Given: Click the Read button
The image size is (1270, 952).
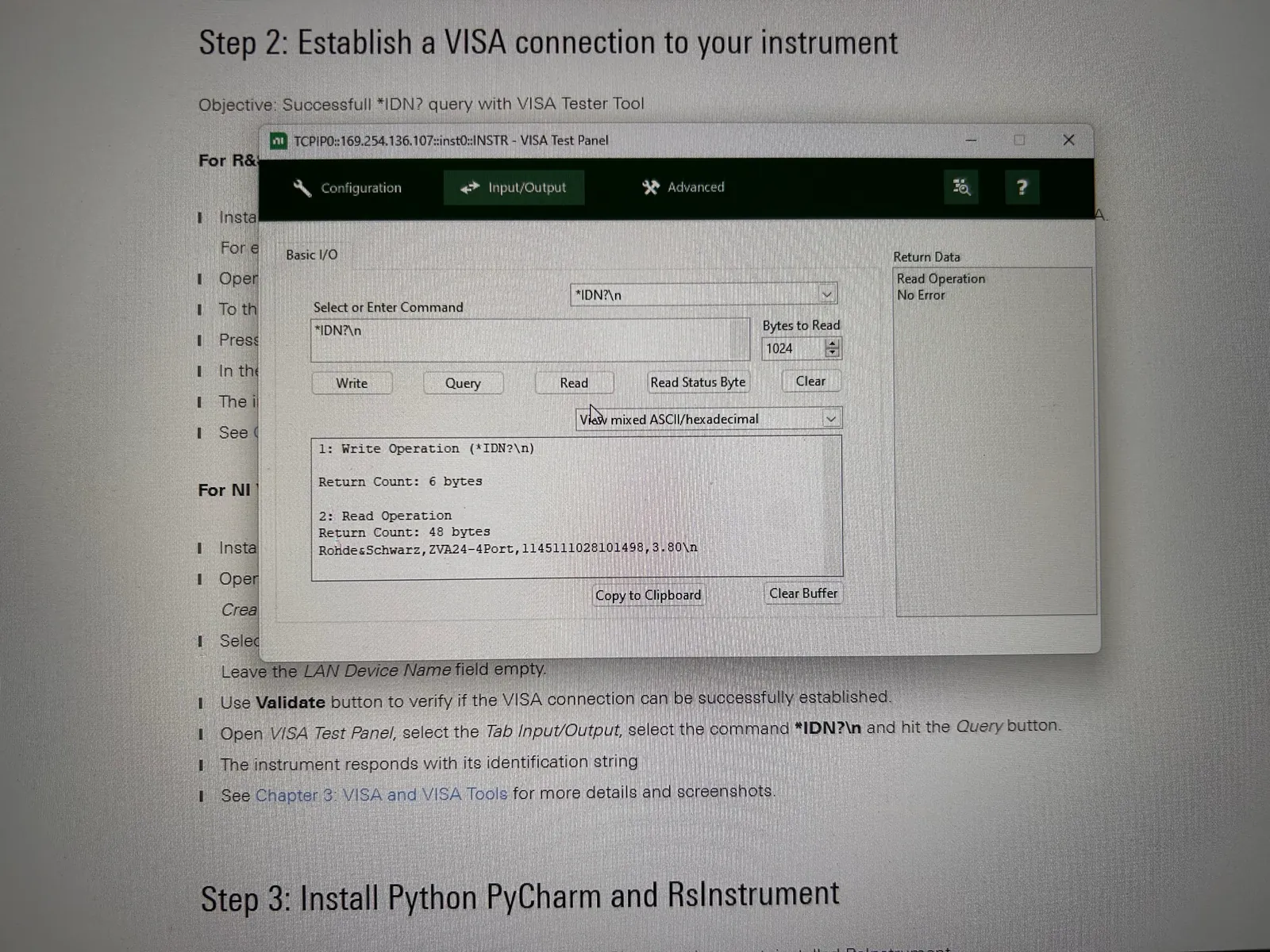Looking at the screenshot, I should 574,383.
